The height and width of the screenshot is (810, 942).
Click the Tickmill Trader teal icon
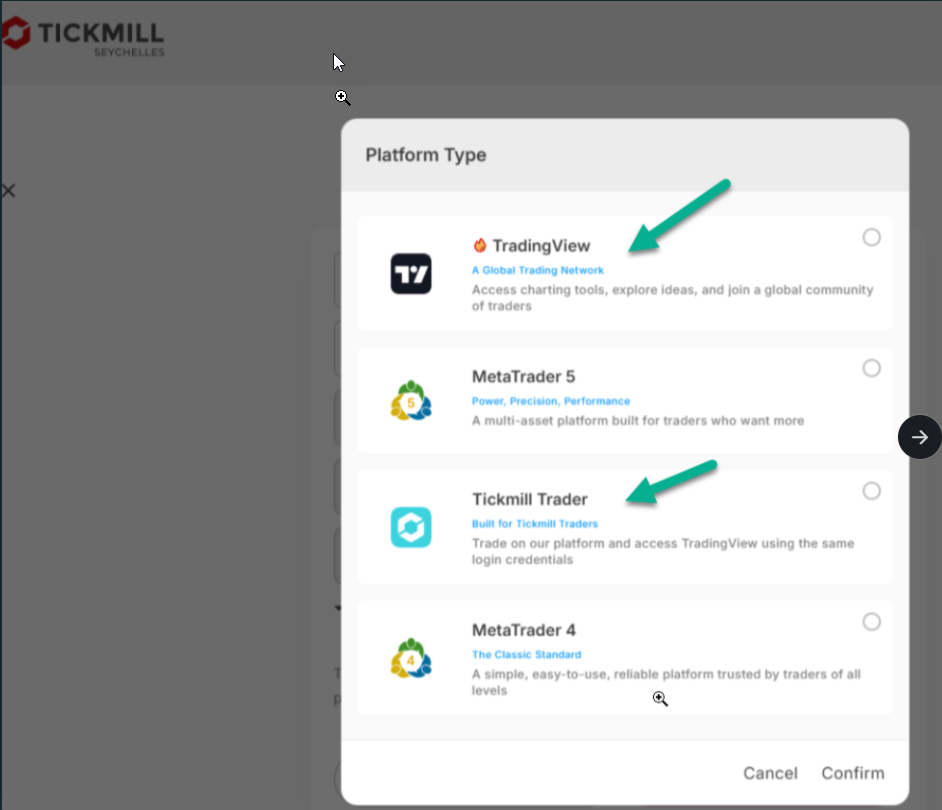[x=411, y=527]
